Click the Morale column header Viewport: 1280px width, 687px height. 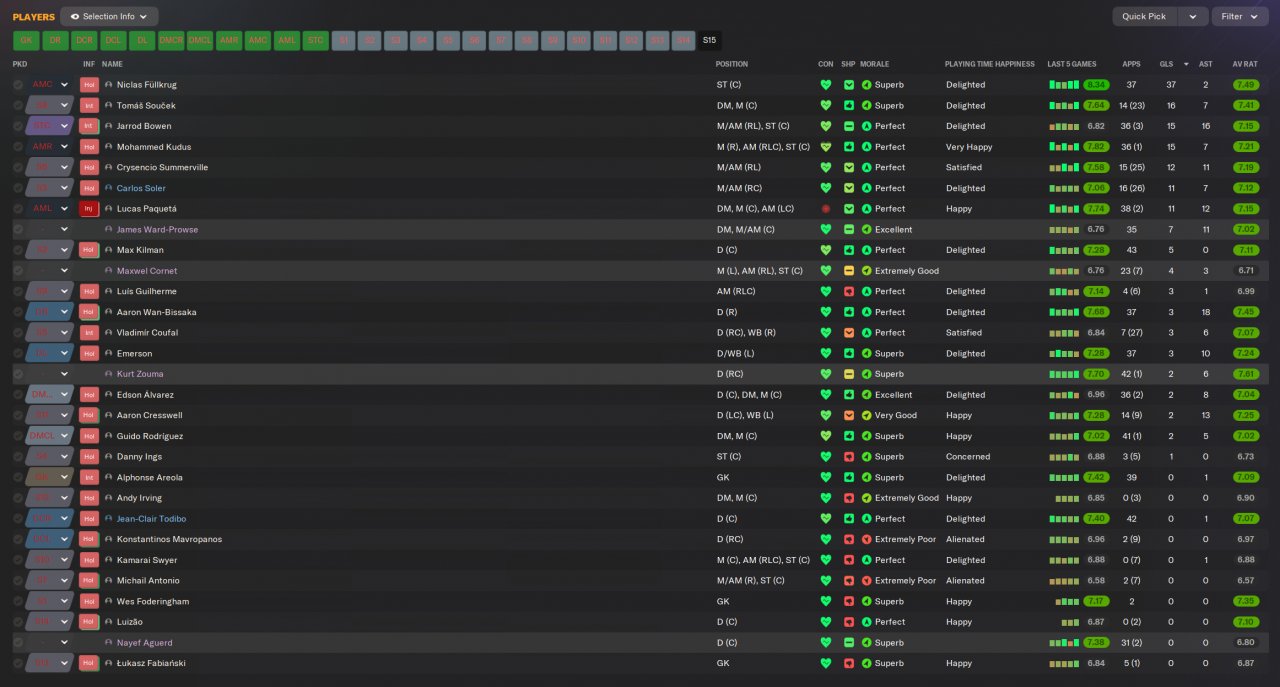tap(875, 64)
